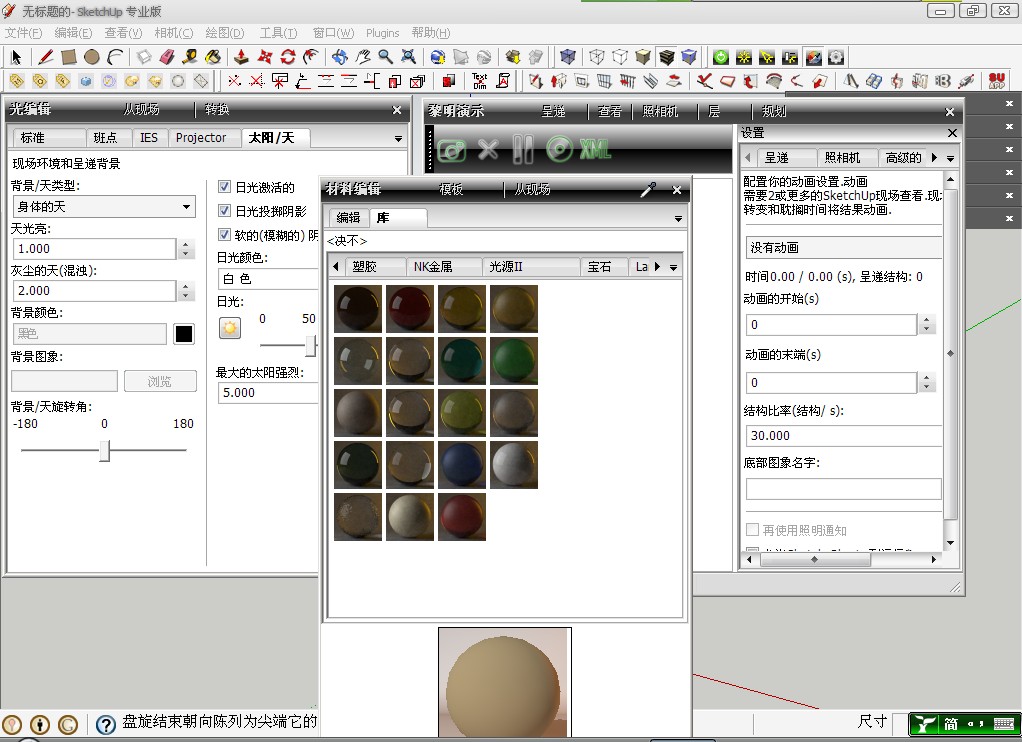Screen dimensions: 1022x742
Task: Open the SU APP plugin icon
Action: click(x=997, y=81)
